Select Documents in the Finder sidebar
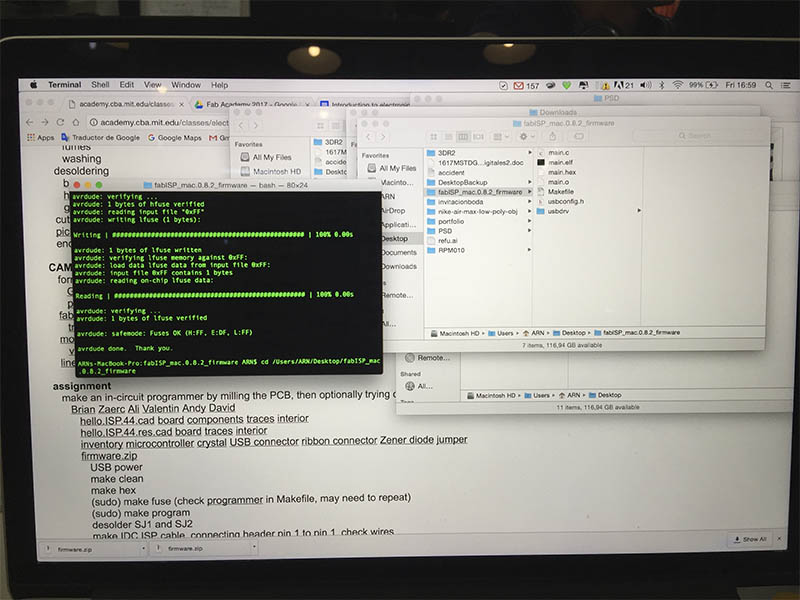Screen dimensions: 800x600 click(x=398, y=252)
